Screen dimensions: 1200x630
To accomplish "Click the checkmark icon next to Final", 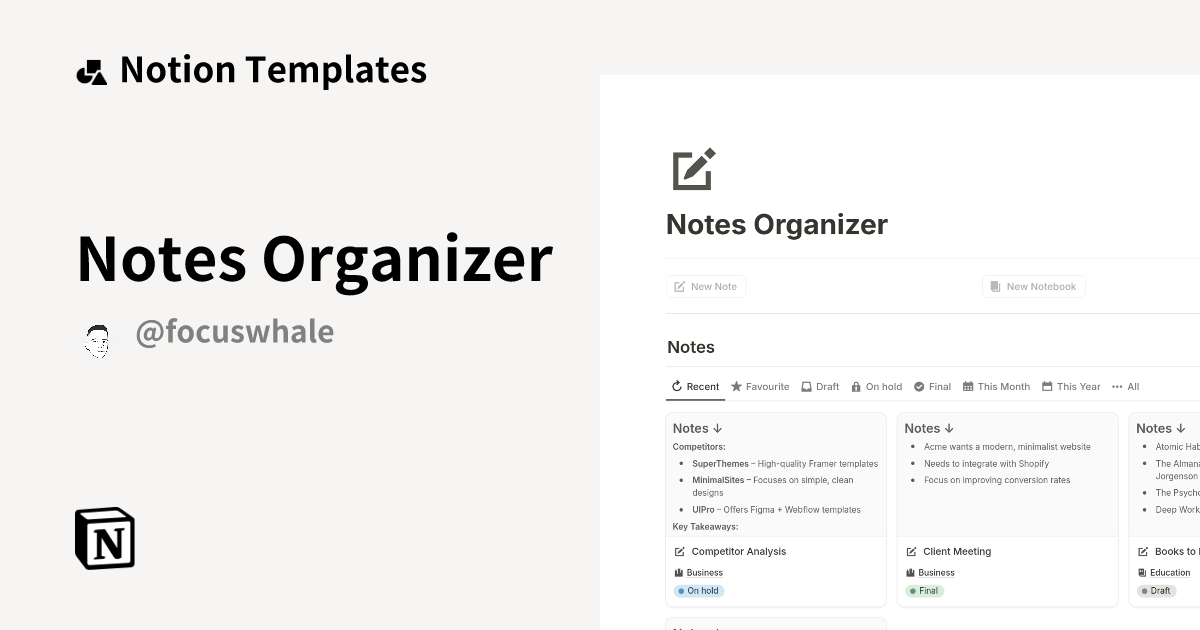I will (x=919, y=386).
